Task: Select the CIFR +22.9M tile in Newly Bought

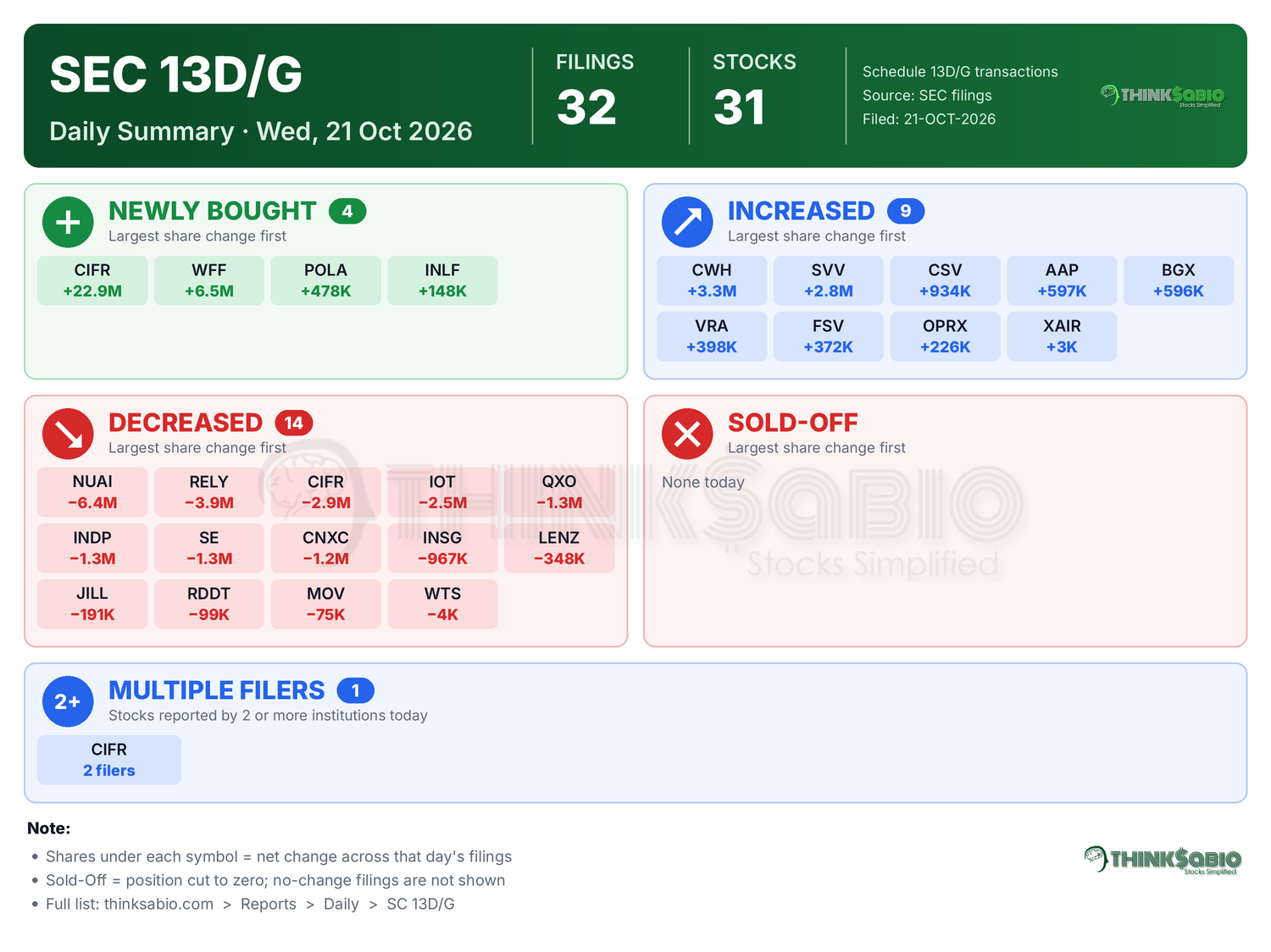Action: pyautogui.click(x=92, y=280)
